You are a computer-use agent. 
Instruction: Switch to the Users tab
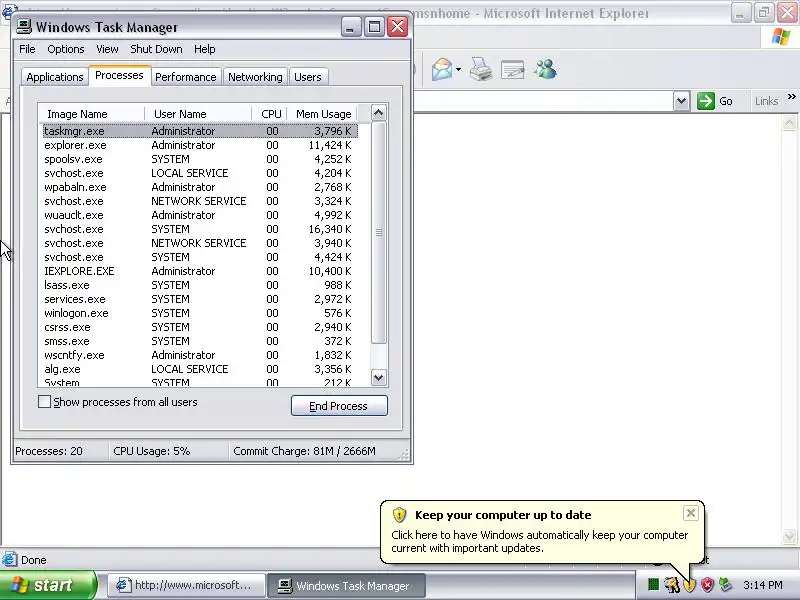308,77
